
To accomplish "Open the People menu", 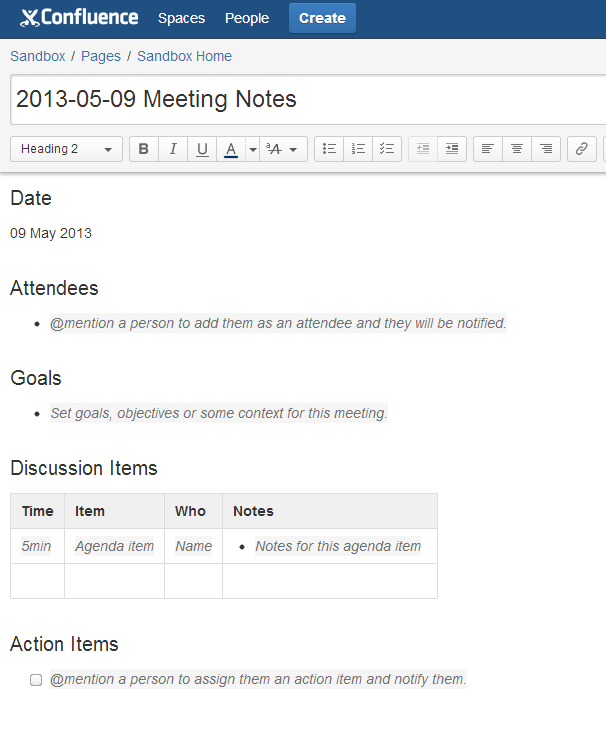I will coord(247,18).
